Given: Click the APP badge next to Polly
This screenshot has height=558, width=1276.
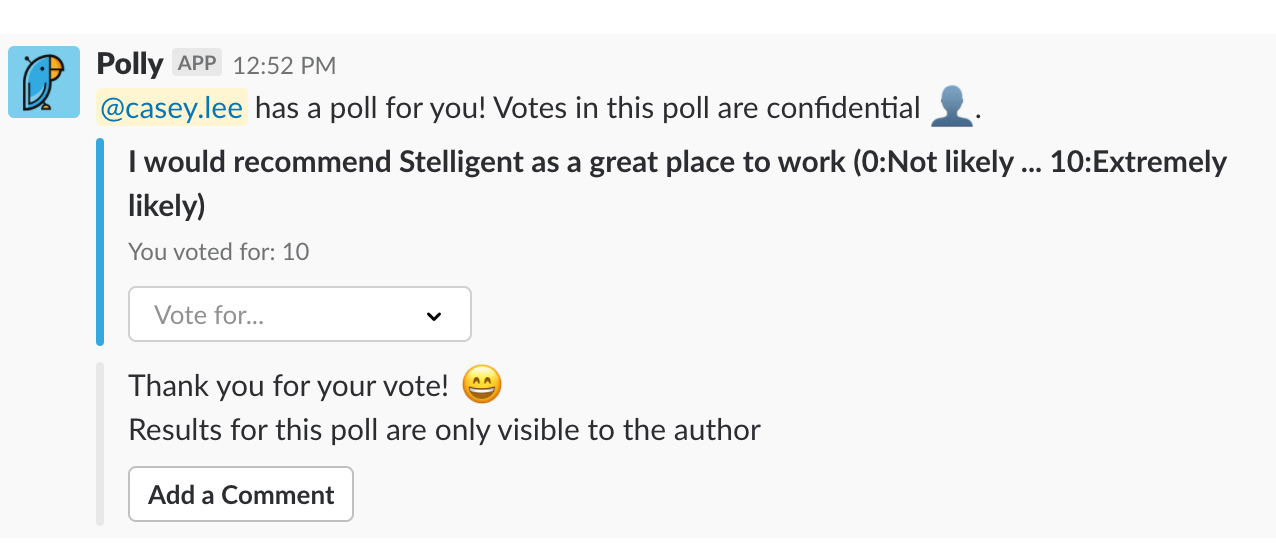Looking at the screenshot, I should (197, 63).
